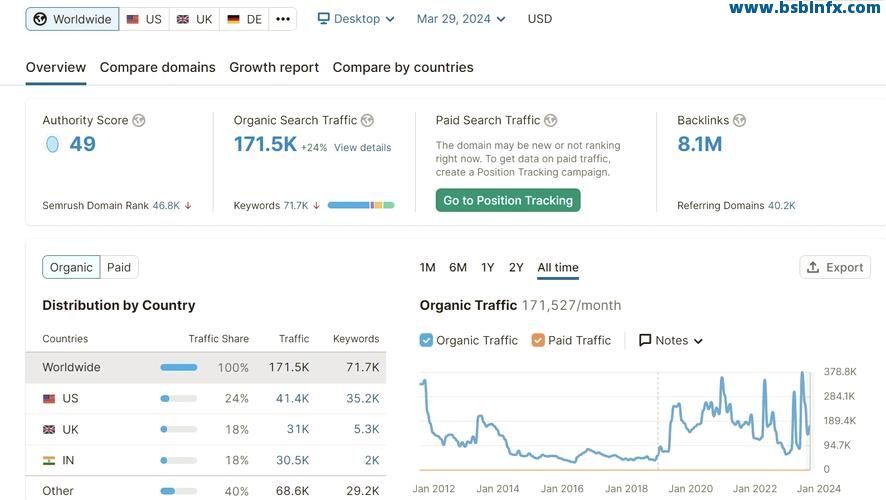886x500 pixels.
Task: Click the Export upload icon
Action: 813,267
